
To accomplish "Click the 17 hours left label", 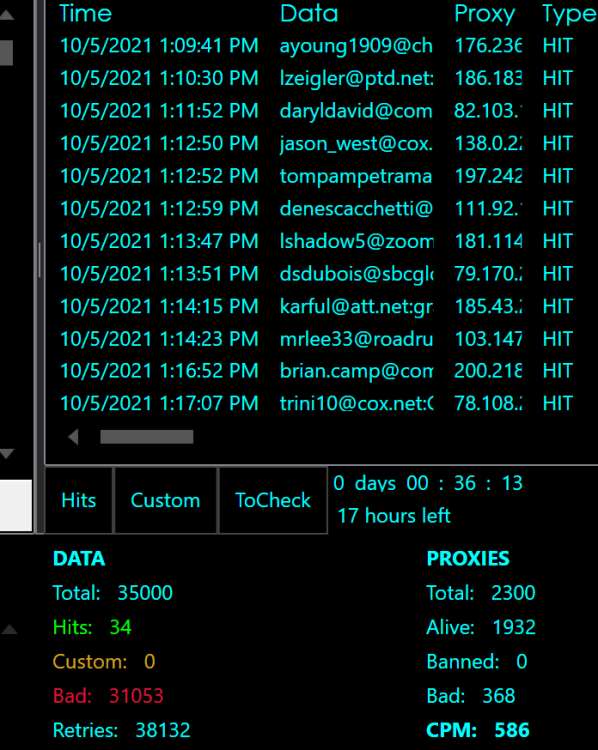I will (394, 516).
